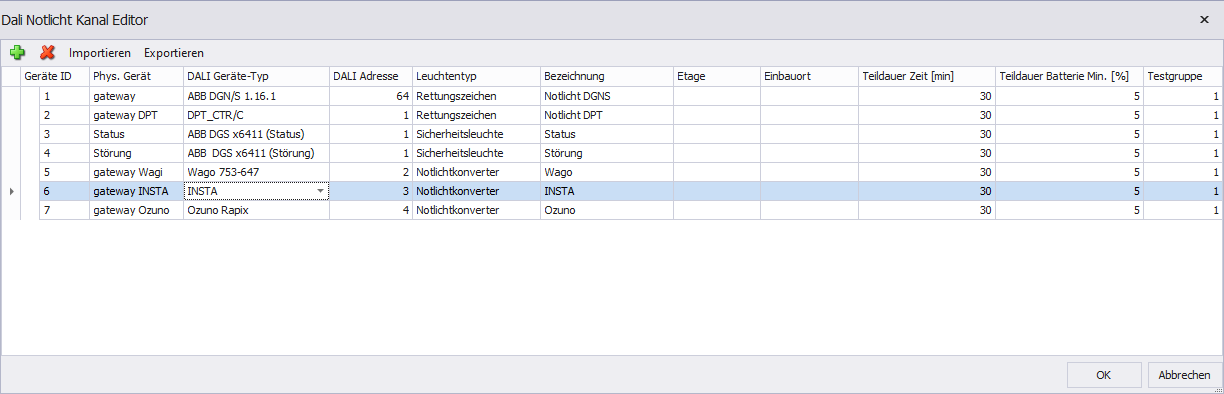Select the ABB DGN/S 1.16.1 device type cell
The height and width of the screenshot is (394, 1224).
[x=256, y=96]
